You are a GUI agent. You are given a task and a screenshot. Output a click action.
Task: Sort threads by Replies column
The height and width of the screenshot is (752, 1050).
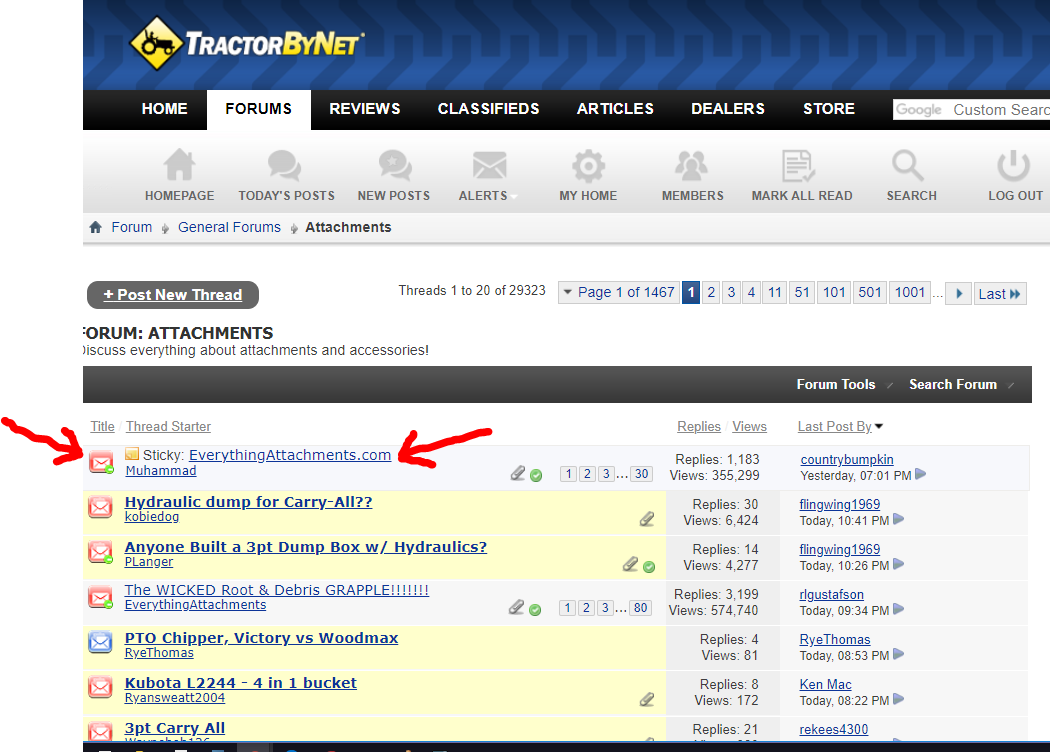[x=698, y=426]
